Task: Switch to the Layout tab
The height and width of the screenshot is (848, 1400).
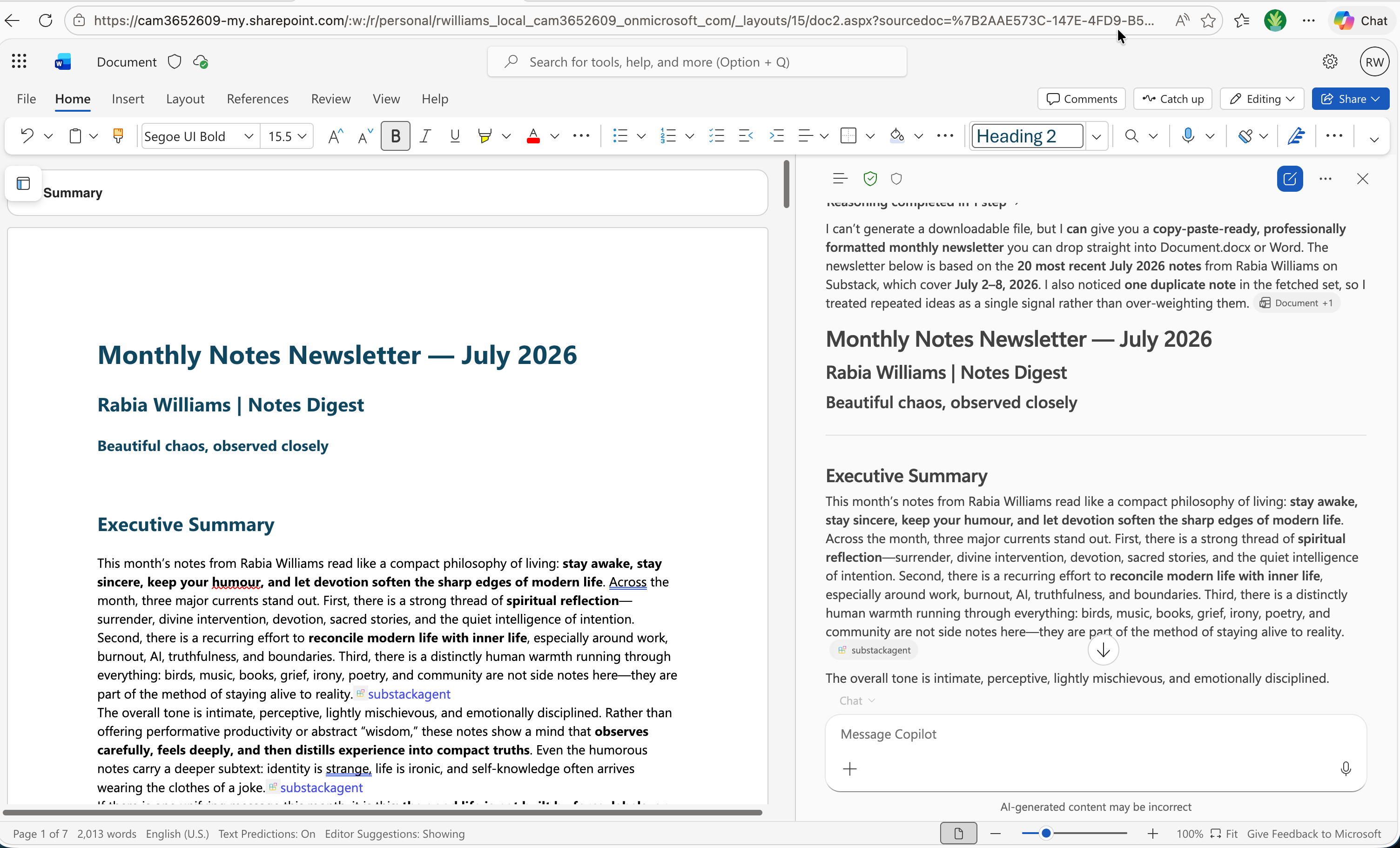Action: click(185, 99)
